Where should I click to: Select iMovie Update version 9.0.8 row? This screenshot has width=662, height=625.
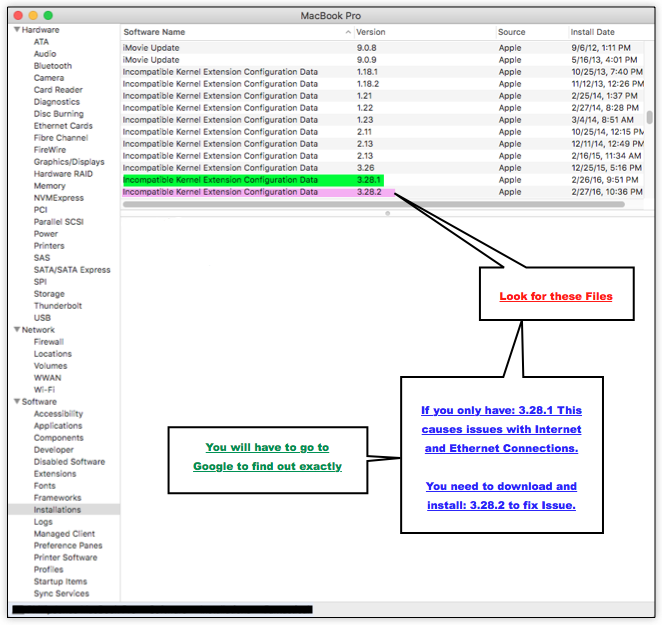click(383, 48)
